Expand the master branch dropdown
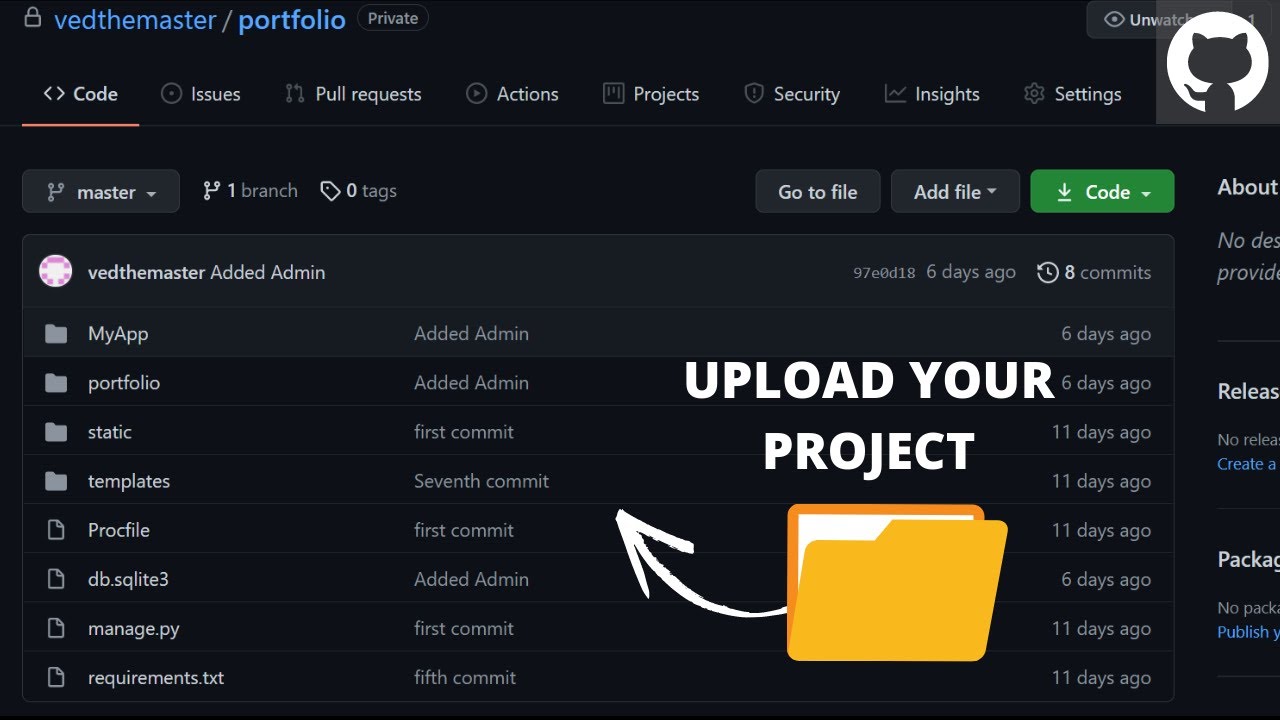 101,191
